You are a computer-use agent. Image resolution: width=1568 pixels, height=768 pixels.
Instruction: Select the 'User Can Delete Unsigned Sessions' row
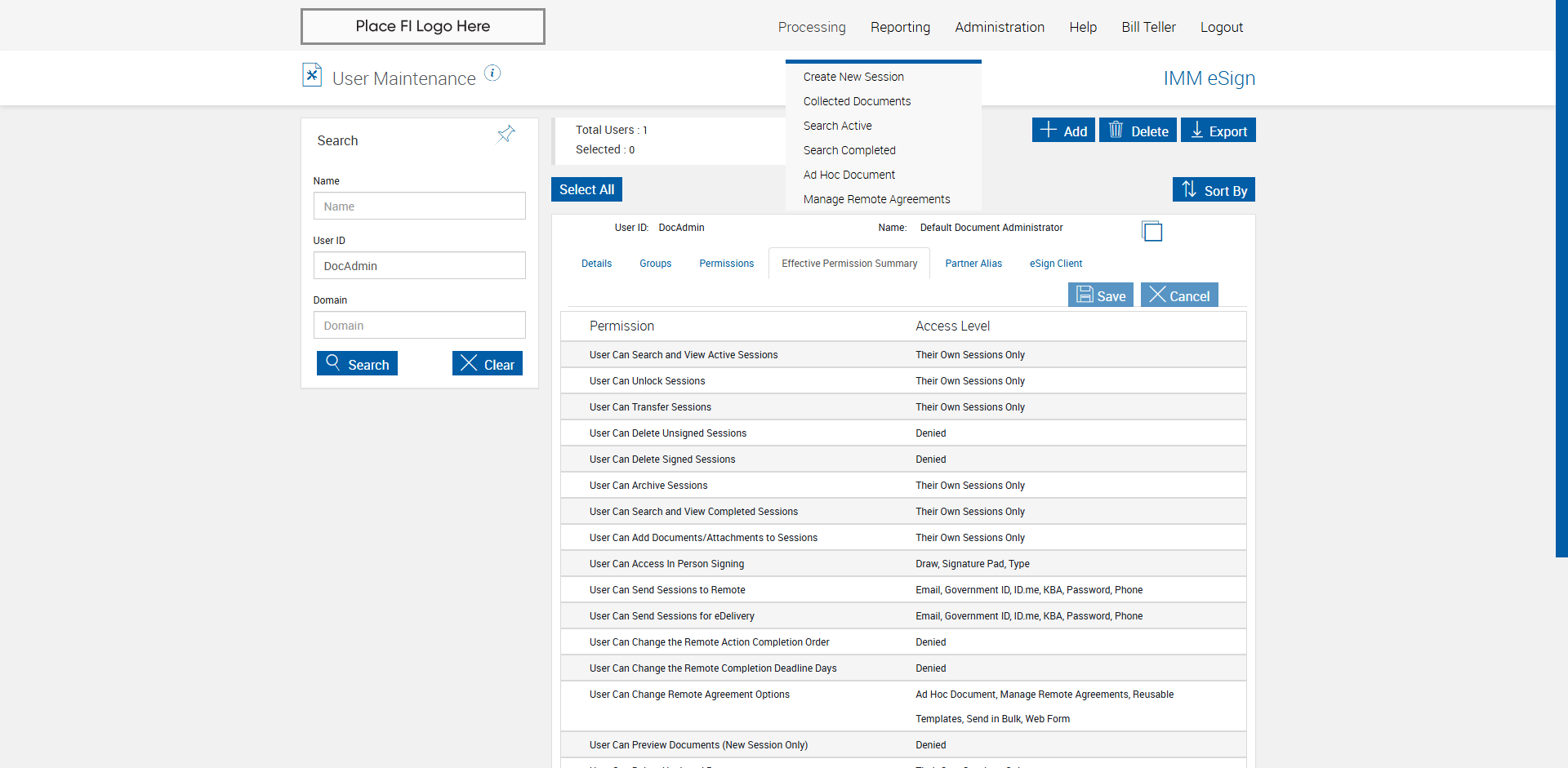903,433
